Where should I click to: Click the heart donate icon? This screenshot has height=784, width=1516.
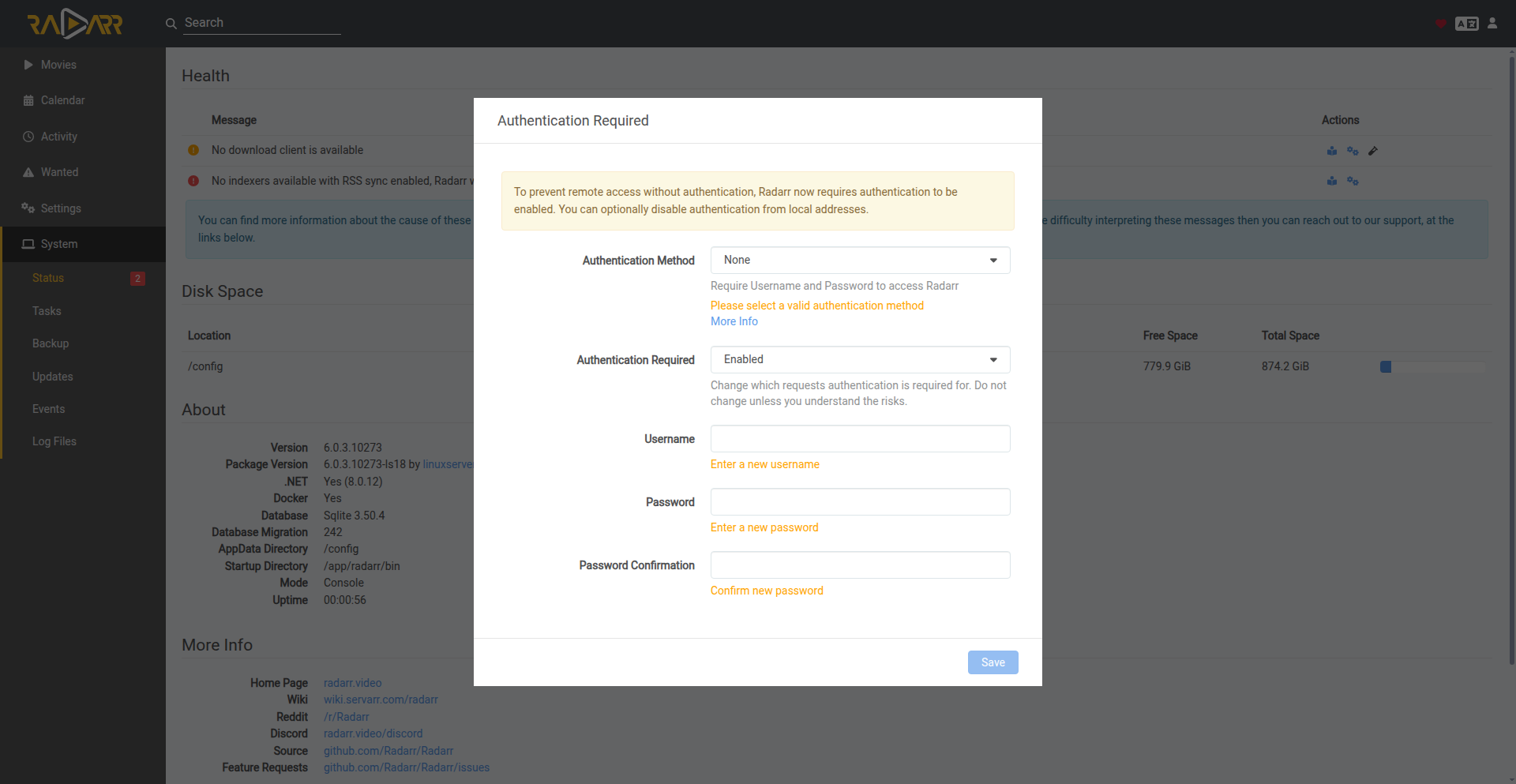tap(1440, 24)
